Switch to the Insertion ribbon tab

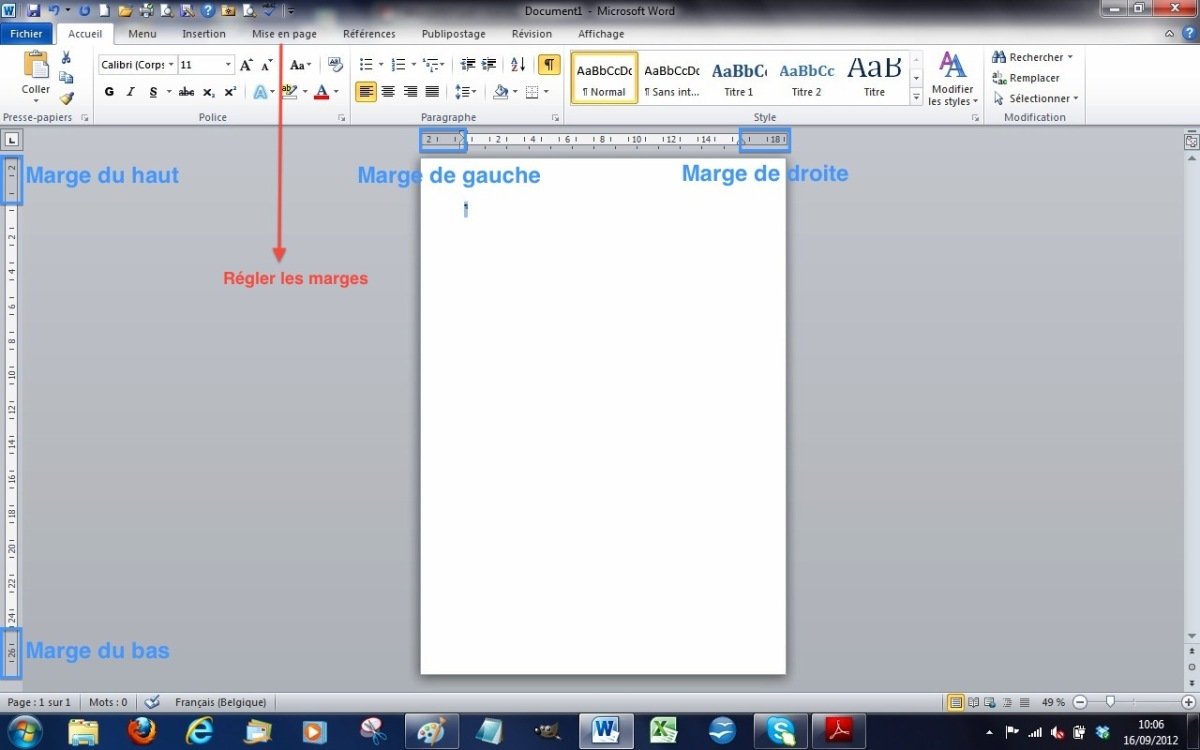coord(204,33)
